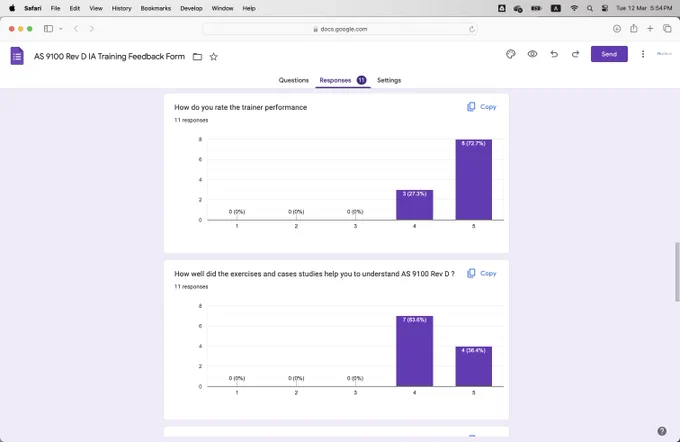Open the Develop menu
680x442 pixels.
click(191, 8)
